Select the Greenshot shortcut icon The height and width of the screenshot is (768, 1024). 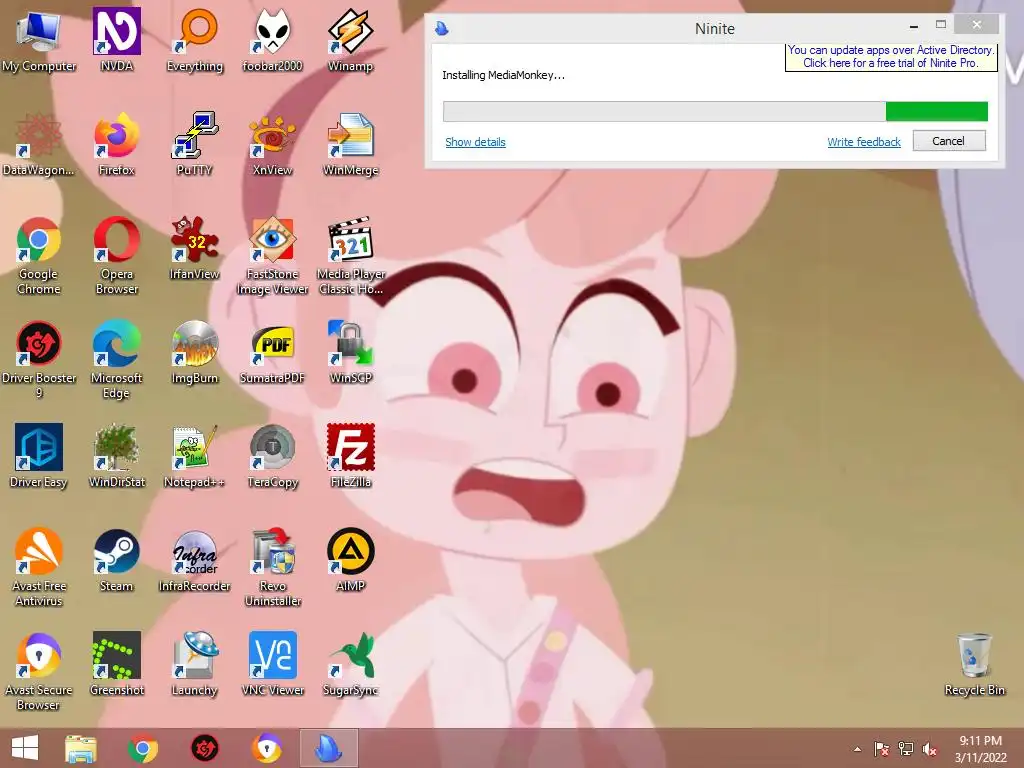pyautogui.click(x=117, y=664)
